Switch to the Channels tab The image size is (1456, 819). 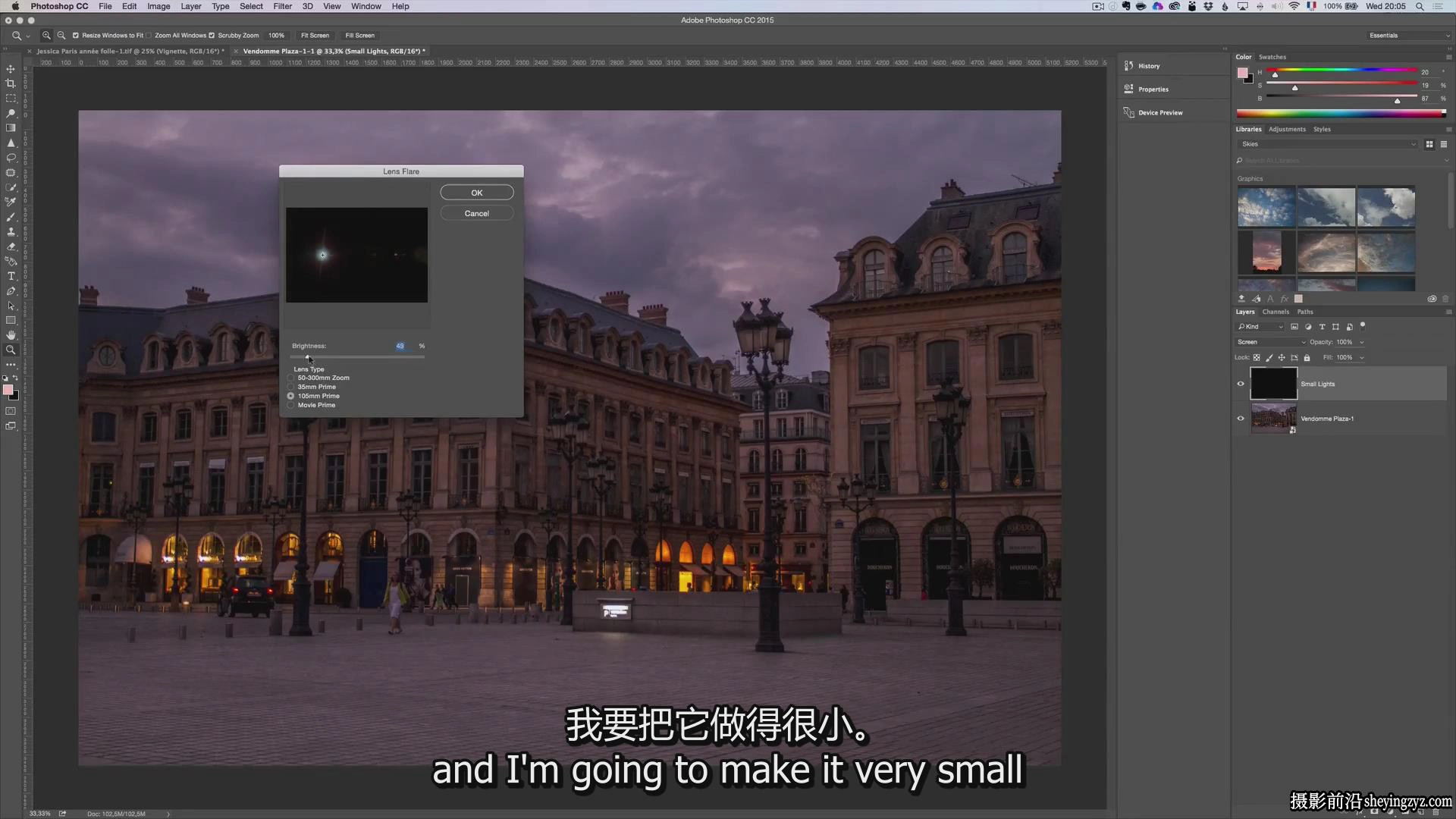1276,312
